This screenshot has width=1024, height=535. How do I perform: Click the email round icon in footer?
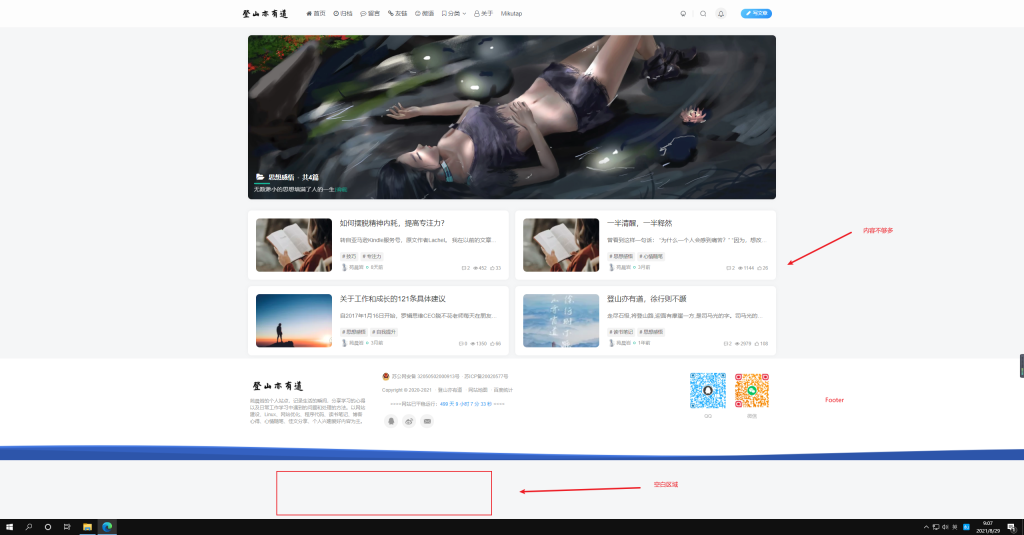point(427,421)
